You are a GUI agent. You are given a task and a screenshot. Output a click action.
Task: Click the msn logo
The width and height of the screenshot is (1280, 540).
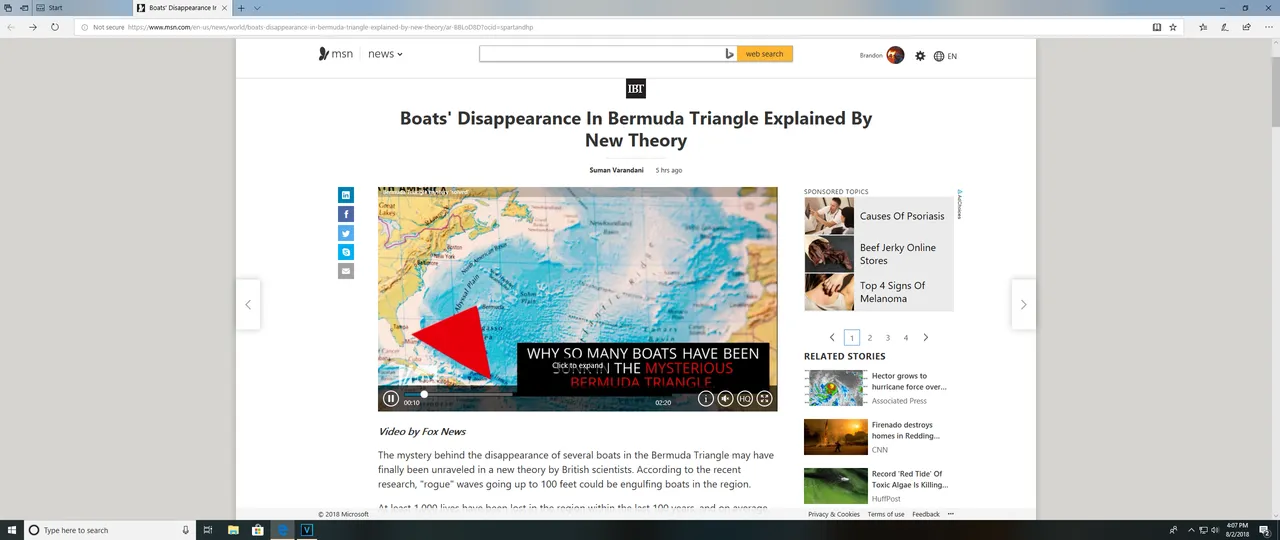[x=336, y=54]
